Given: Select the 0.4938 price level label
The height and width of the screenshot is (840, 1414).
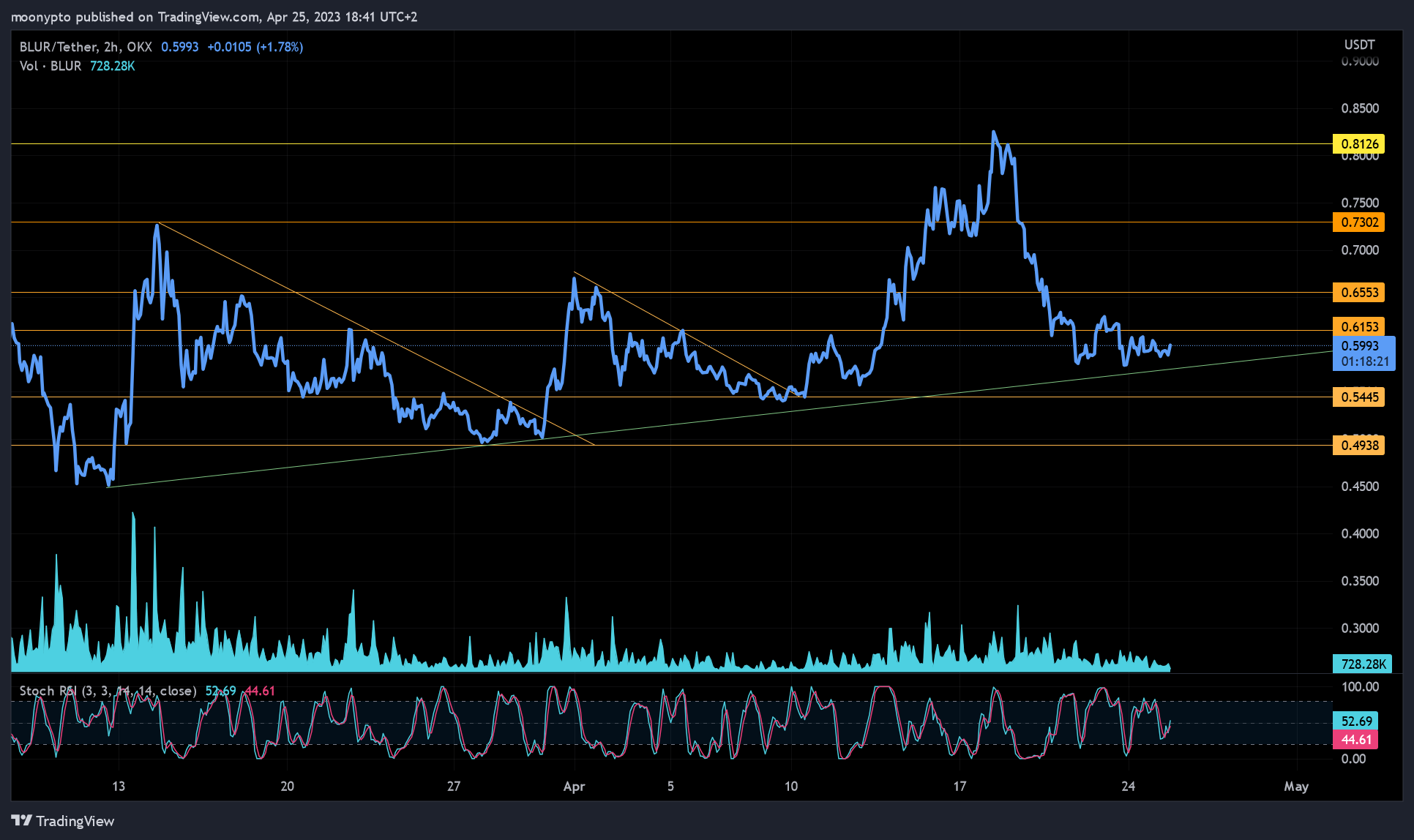Looking at the screenshot, I should click(1359, 446).
